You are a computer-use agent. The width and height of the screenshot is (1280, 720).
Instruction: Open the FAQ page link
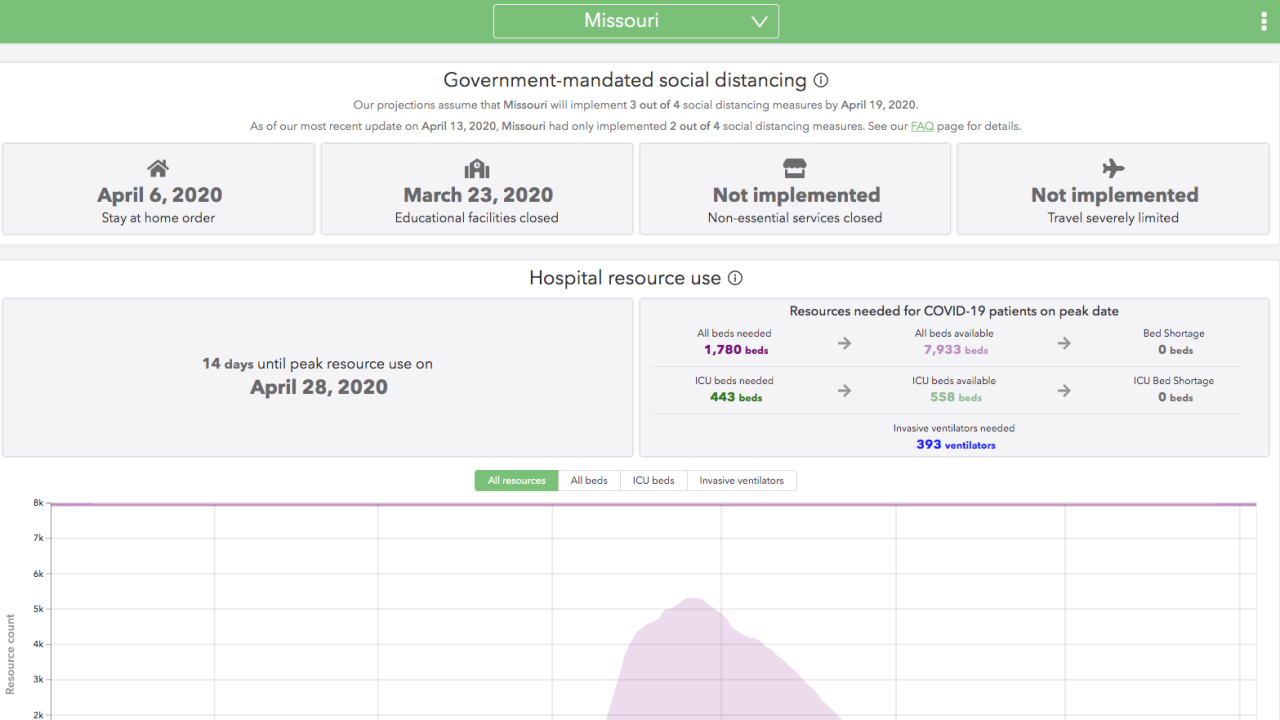(x=922, y=126)
